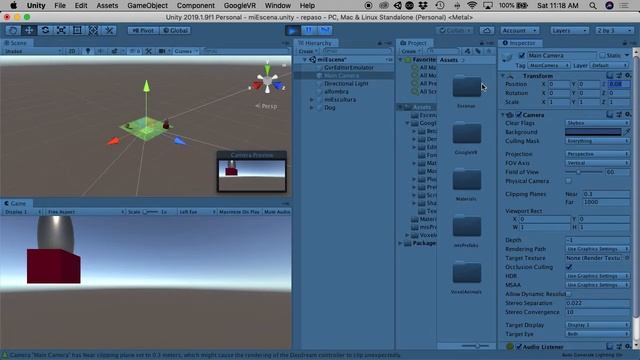Open macOS Spotlight search icon
The height and width of the screenshot is (360, 640).
click(x=593, y=5)
